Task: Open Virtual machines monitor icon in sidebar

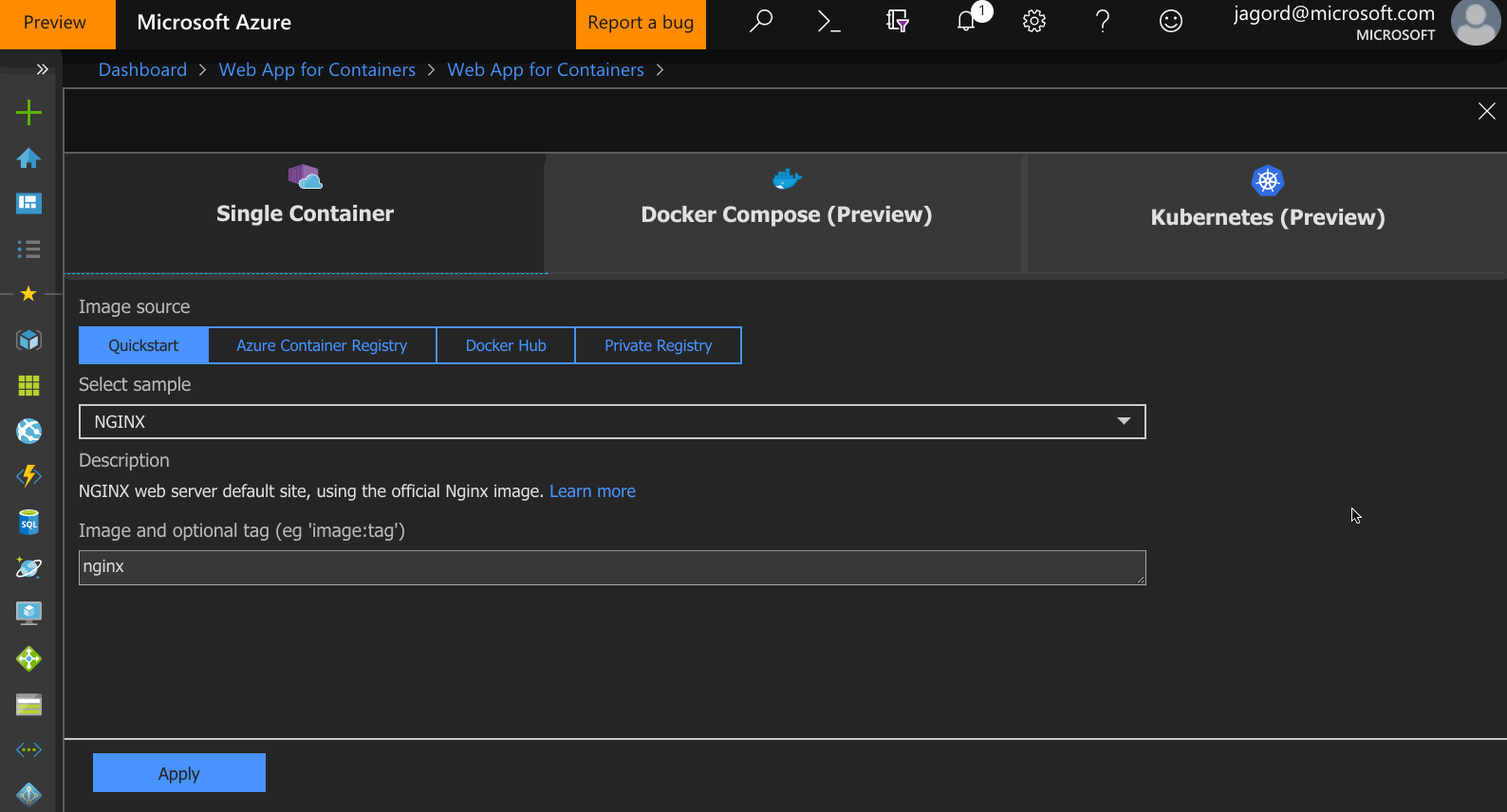Action: tap(28, 613)
